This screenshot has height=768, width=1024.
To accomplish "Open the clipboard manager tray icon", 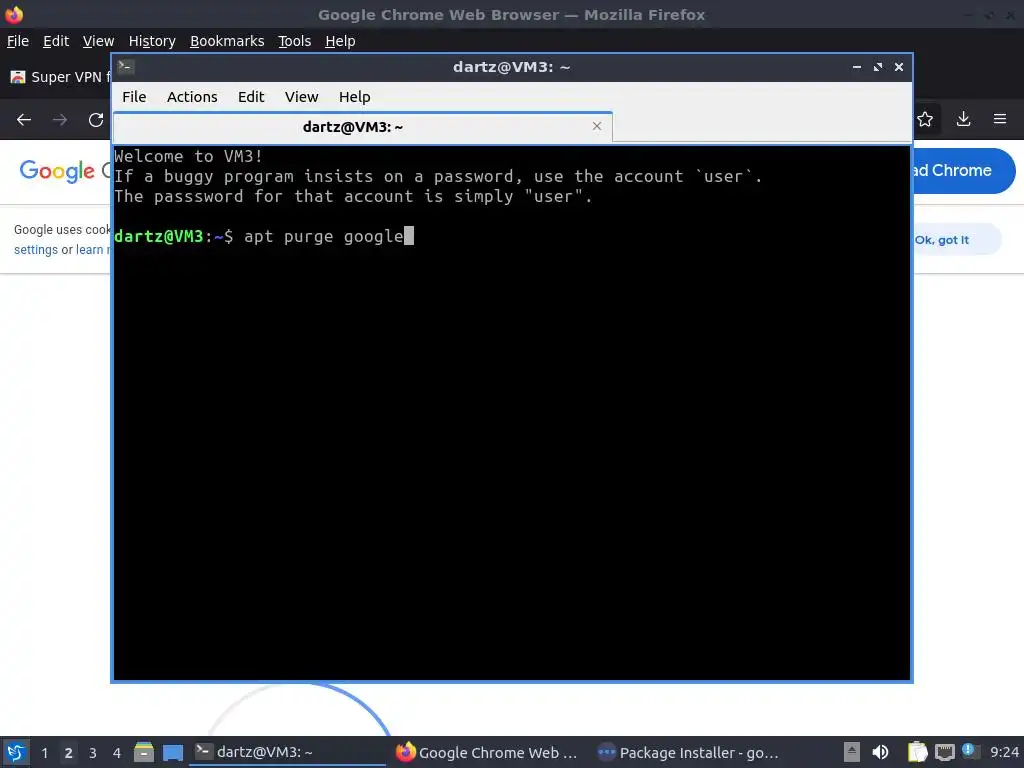I will point(918,752).
